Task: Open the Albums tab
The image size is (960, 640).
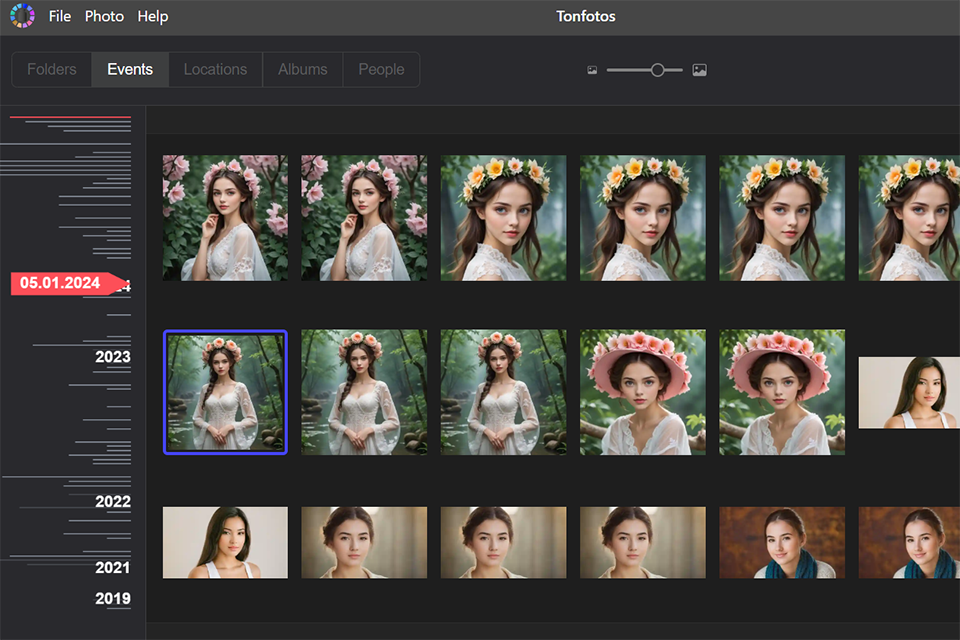Action: coord(302,69)
